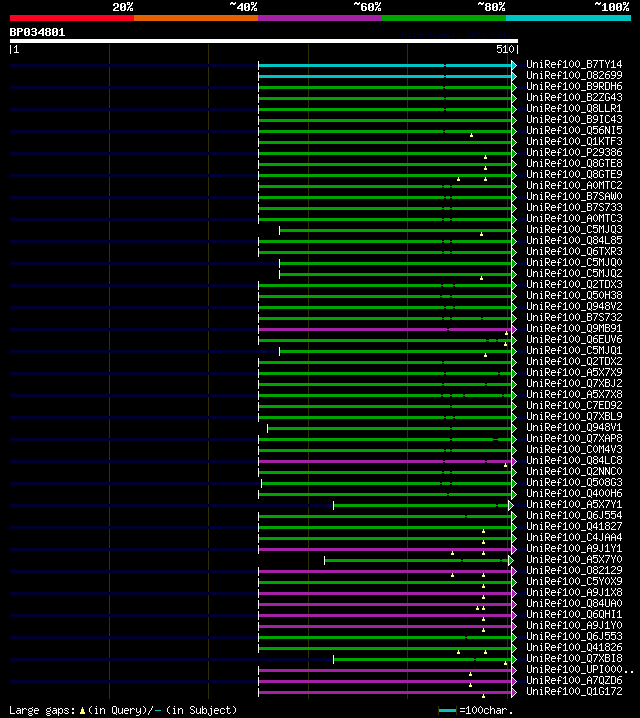Click the cyan alignment bar for O82699
The width and height of the screenshot is (640, 718).
[x=385, y=76]
